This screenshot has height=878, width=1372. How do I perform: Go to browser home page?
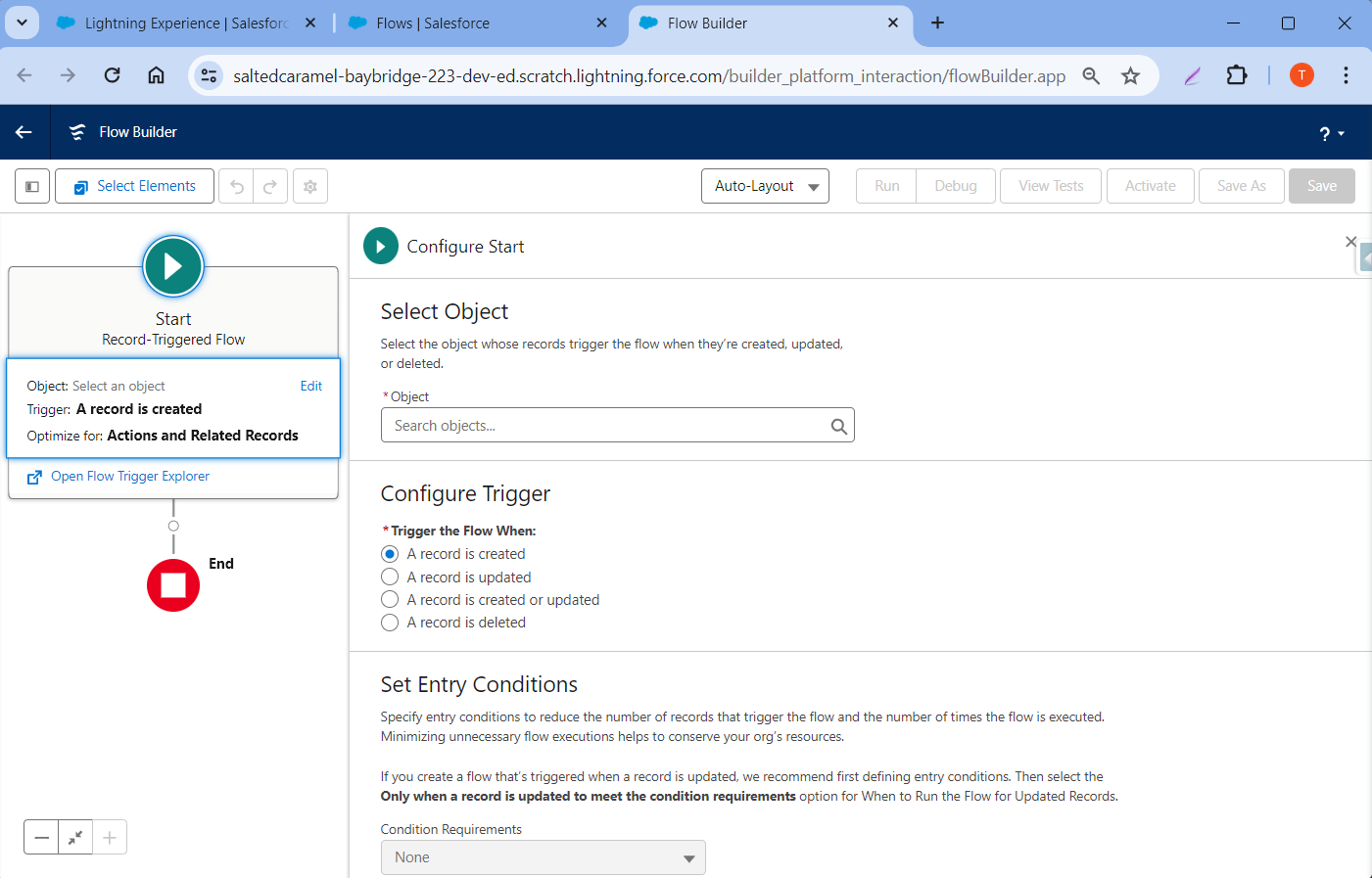pos(156,75)
